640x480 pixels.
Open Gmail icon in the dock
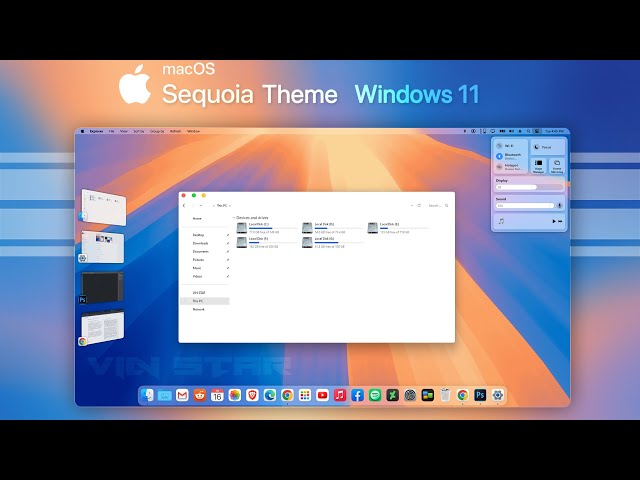tap(182, 395)
